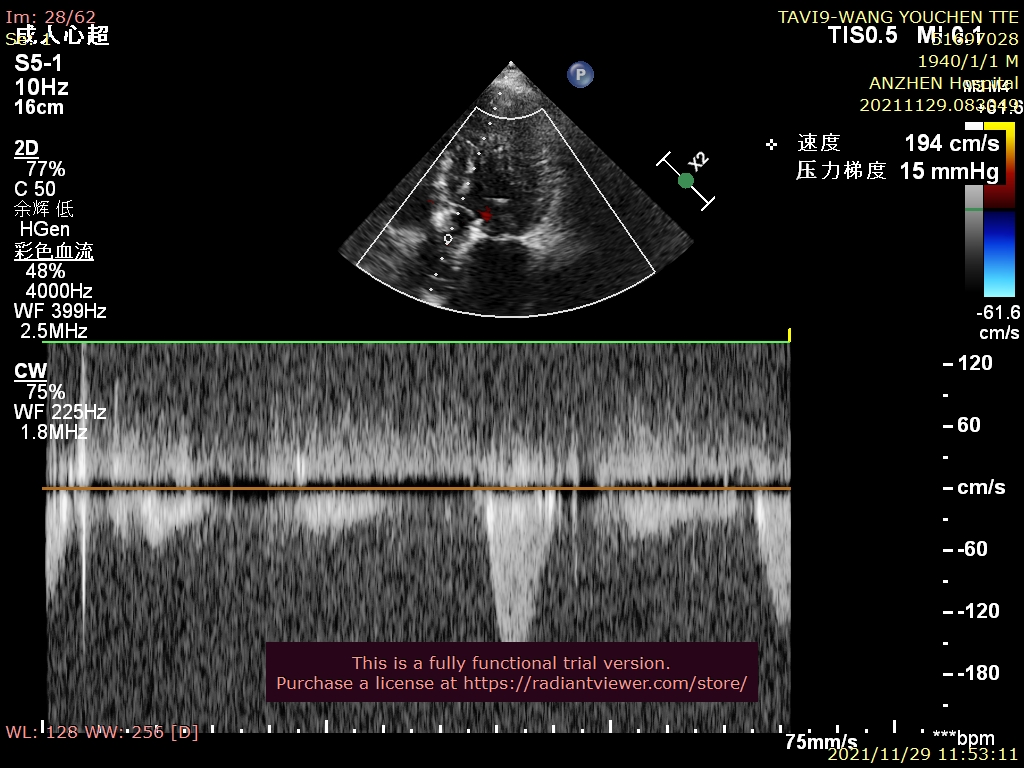Viewport: 1024px width, 768px height.
Task: Click the 75mm/s sweep speed label
Action: coord(820,741)
